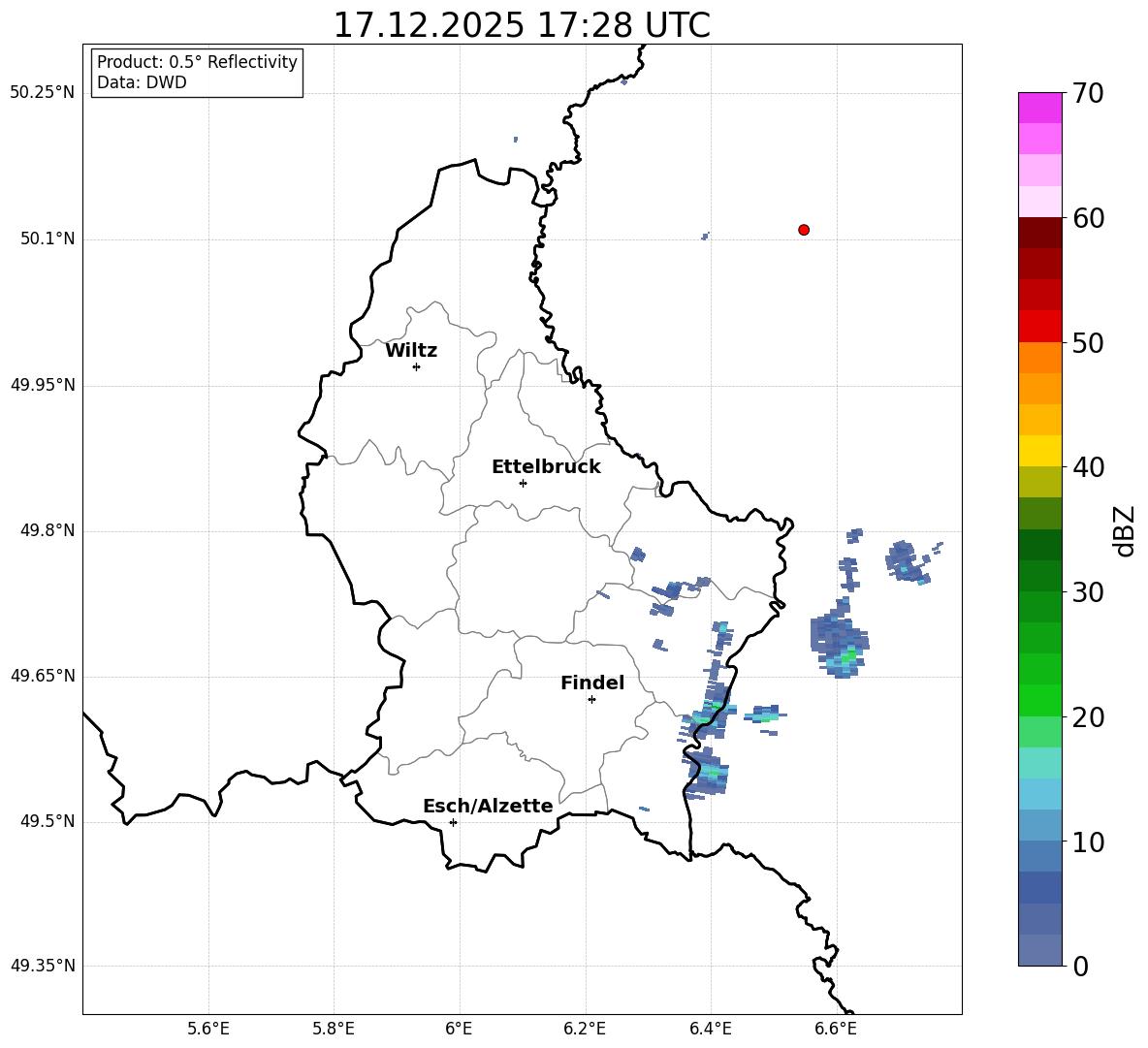Image resolution: width=1148 pixels, height=1048 pixels.
Task: Click the 'Wiltz' city label
Action: [411, 351]
